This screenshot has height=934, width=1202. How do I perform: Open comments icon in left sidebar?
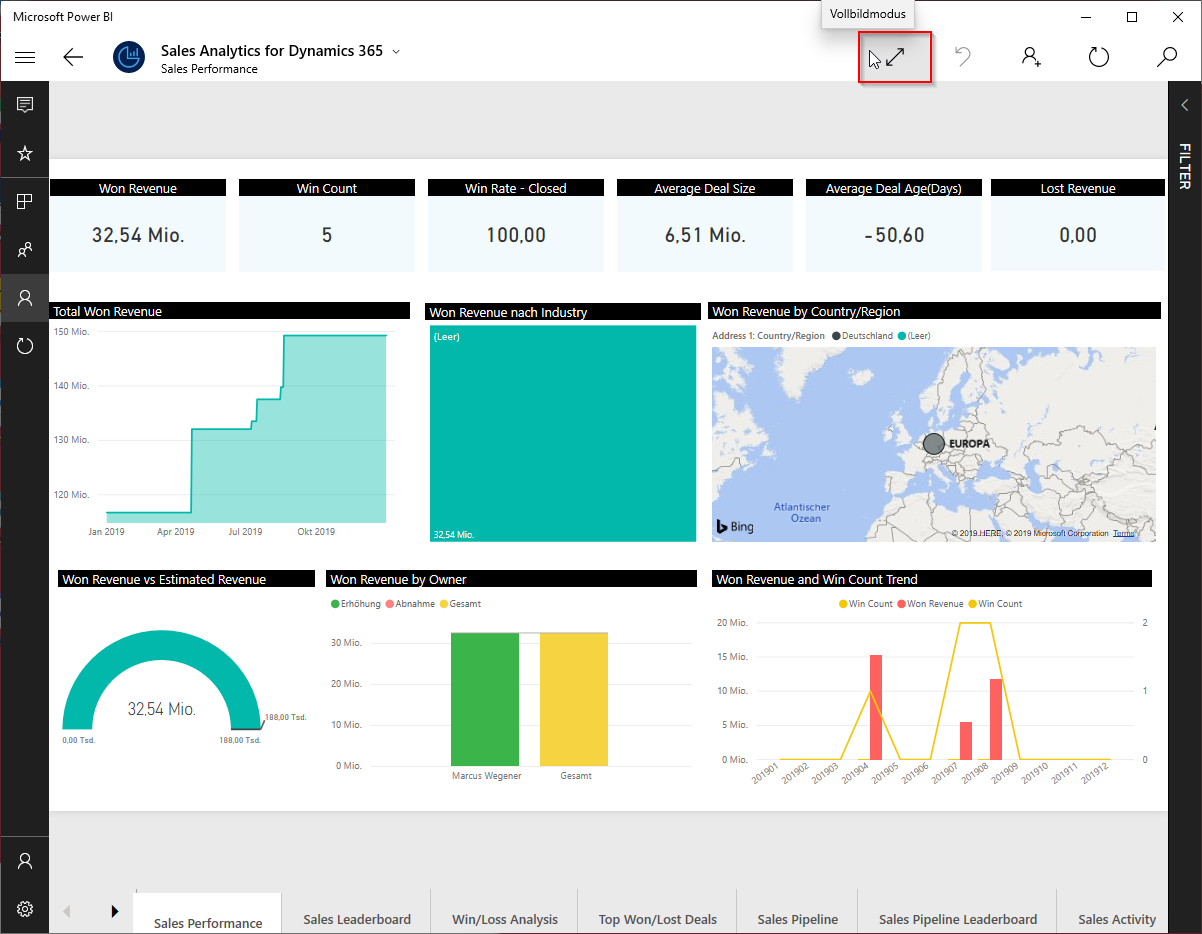pos(25,105)
